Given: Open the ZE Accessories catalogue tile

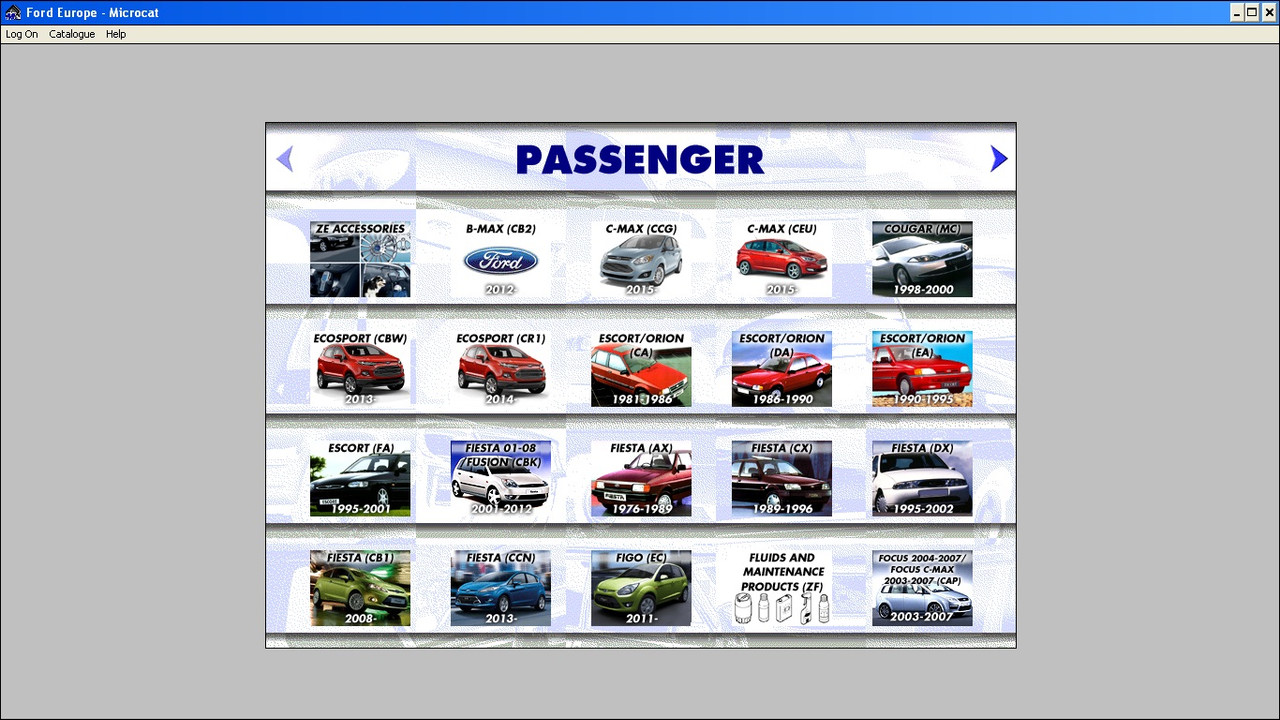Looking at the screenshot, I should [x=360, y=259].
